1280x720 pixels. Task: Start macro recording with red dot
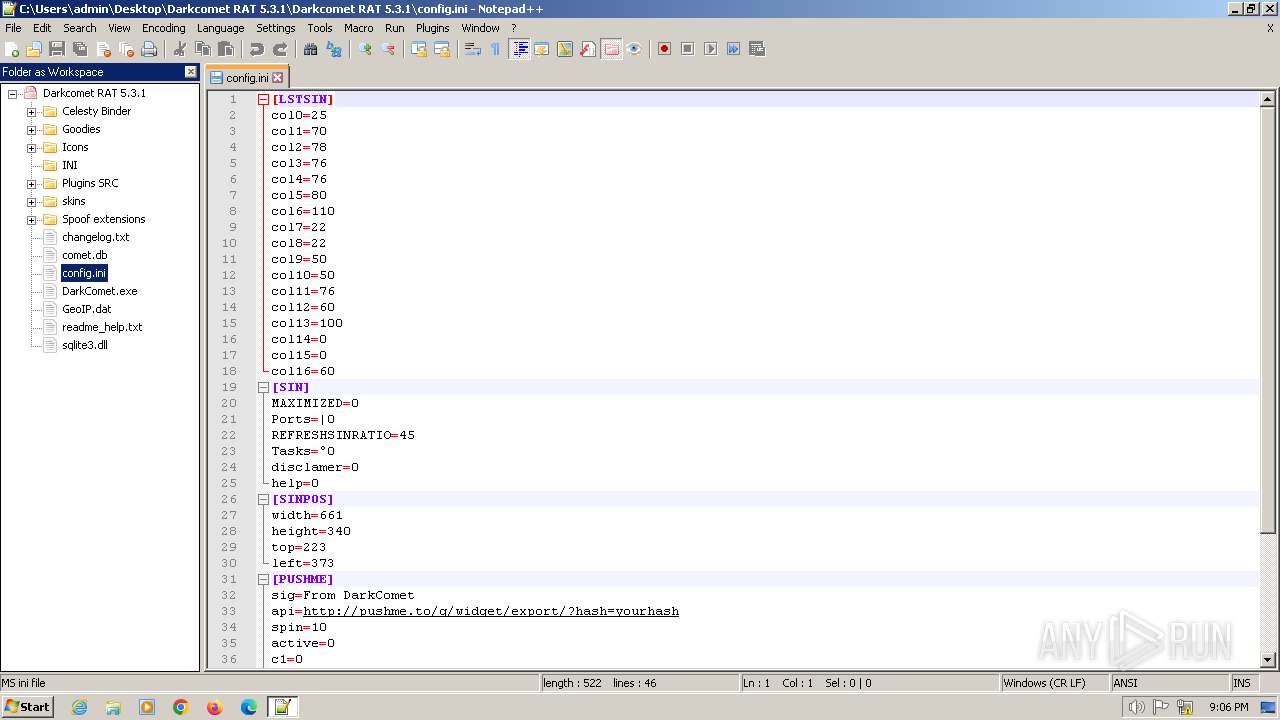coord(664,49)
